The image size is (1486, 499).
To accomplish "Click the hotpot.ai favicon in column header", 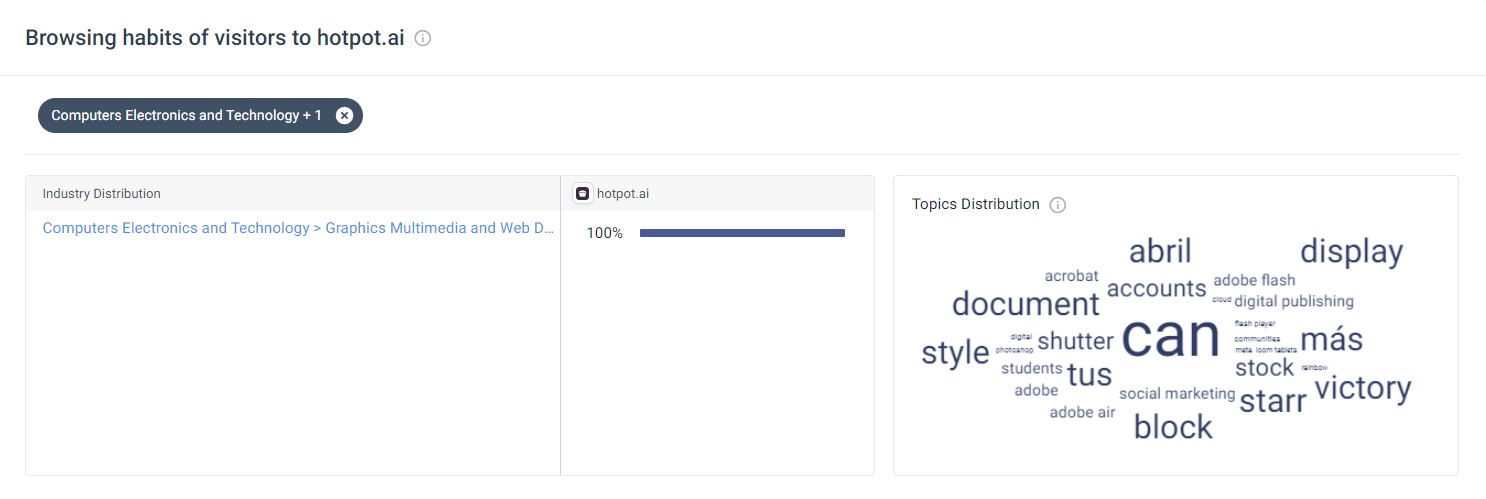I will click(x=583, y=194).
